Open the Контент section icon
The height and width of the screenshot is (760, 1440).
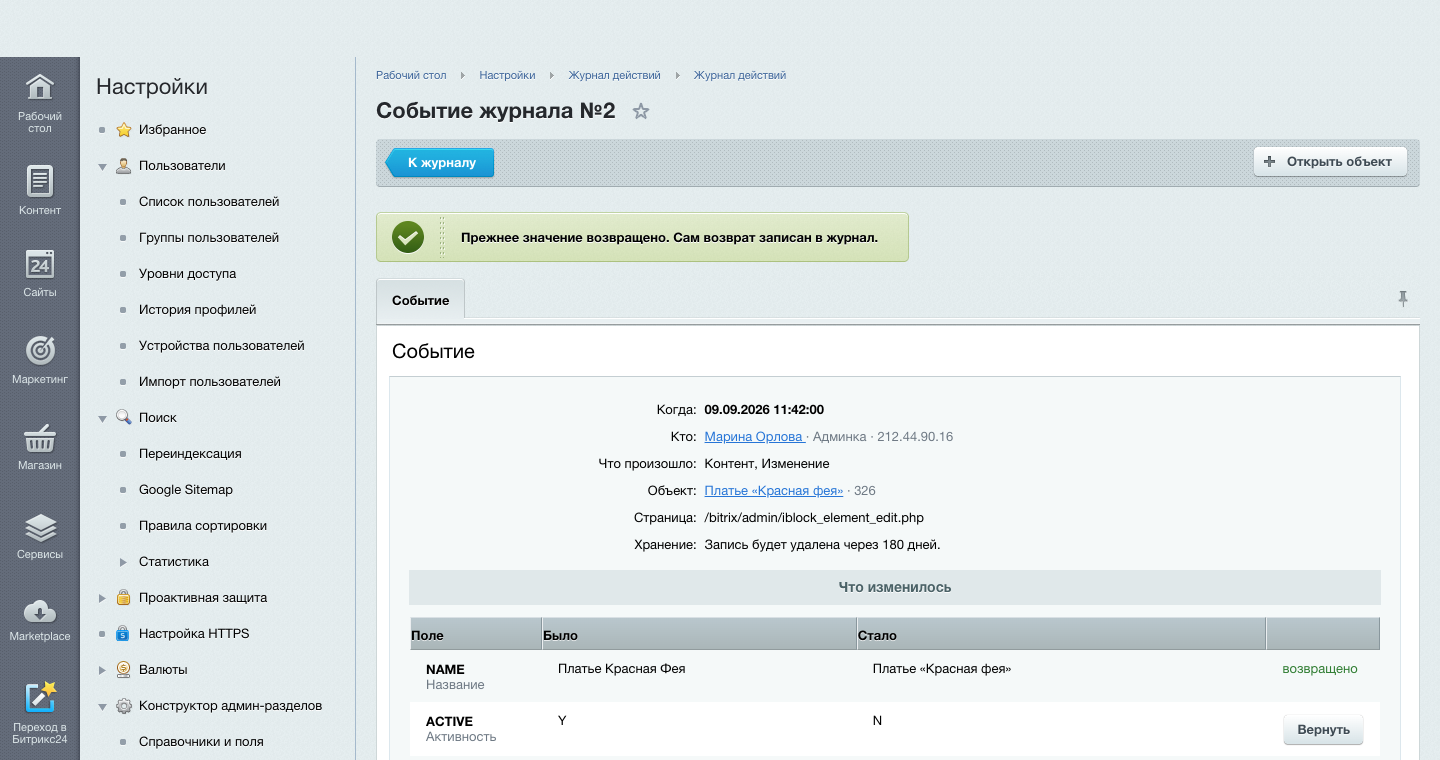40,181
